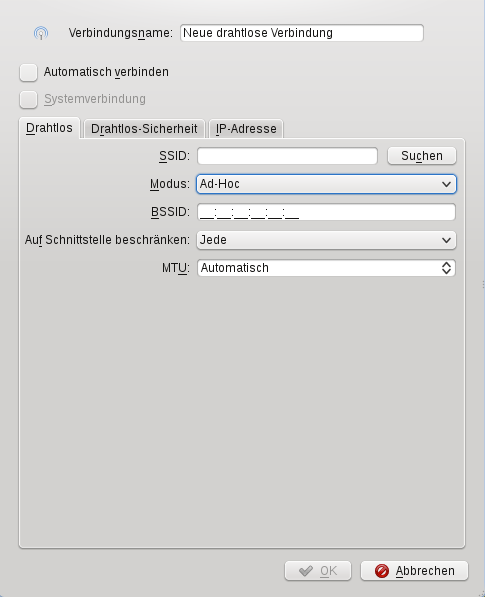The image size is (485, 597).
Task: Click the Schnittstelle dropdown chevron icon
Action: 446,240
